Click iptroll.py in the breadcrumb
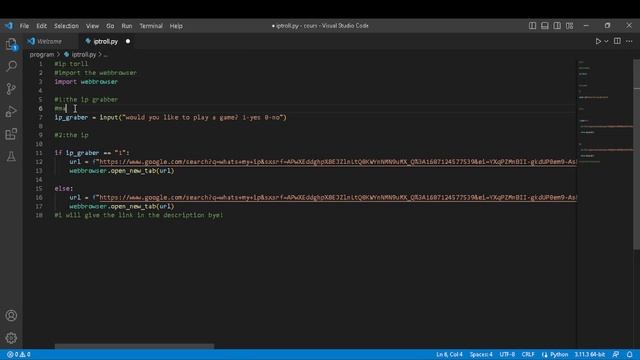The image size is (640, 360). (84, 54)
